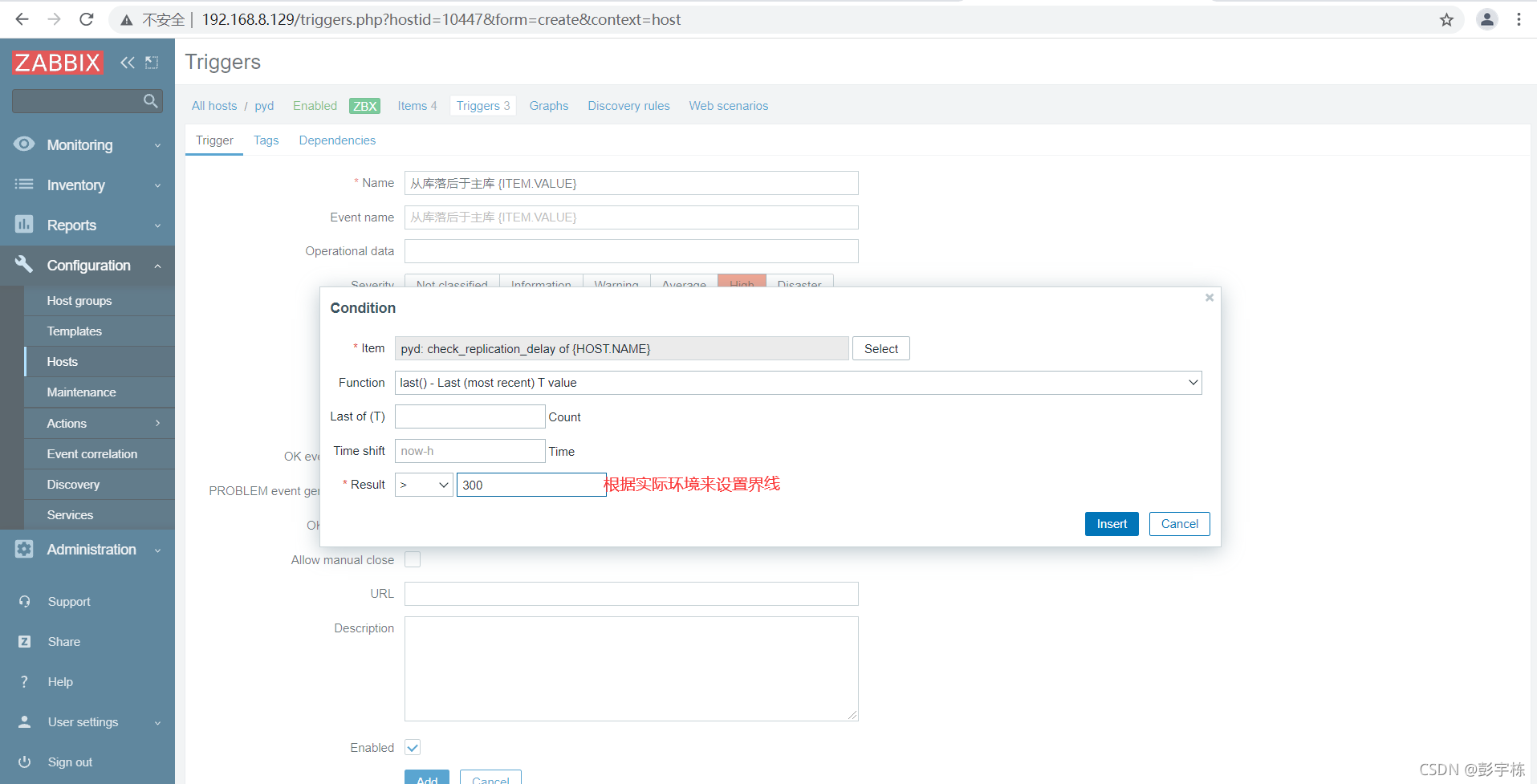Click the User settings person icon

tap(25, 722)
